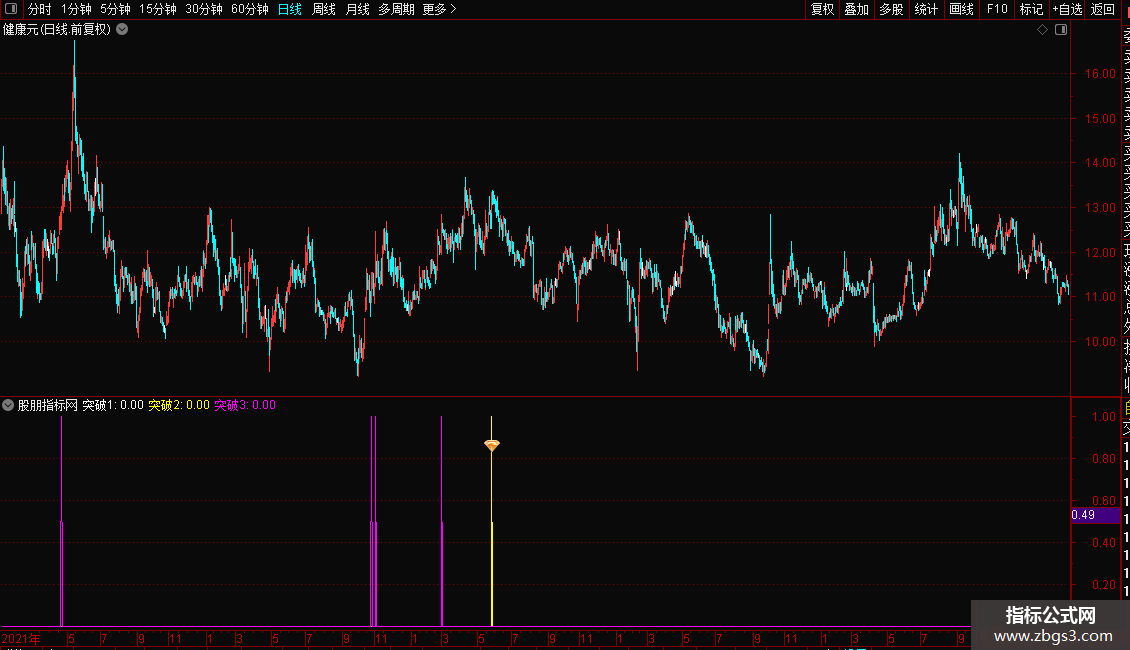Screen dimensions: 1130x650
Task: Open F10 company info
Action: pos(997,9)
